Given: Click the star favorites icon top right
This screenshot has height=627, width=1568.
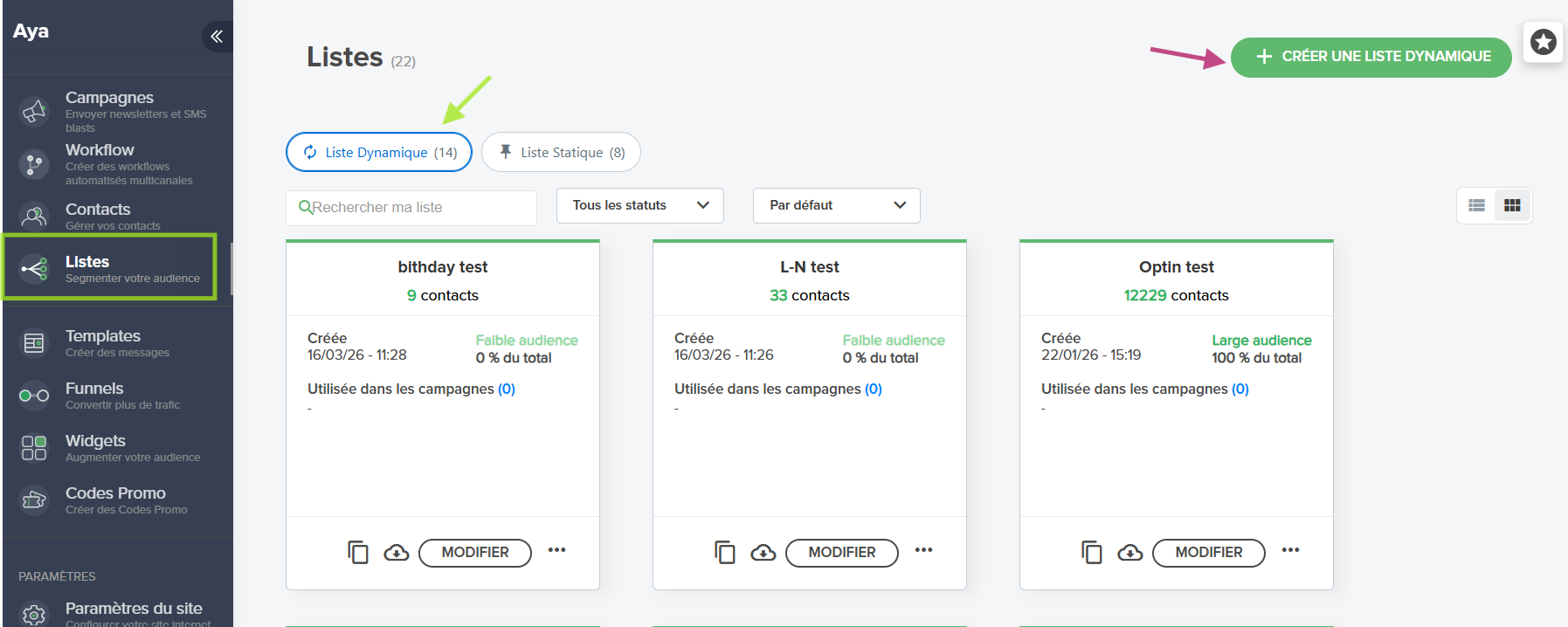Looking at the screenshot, I should (x=1543, y=41).
